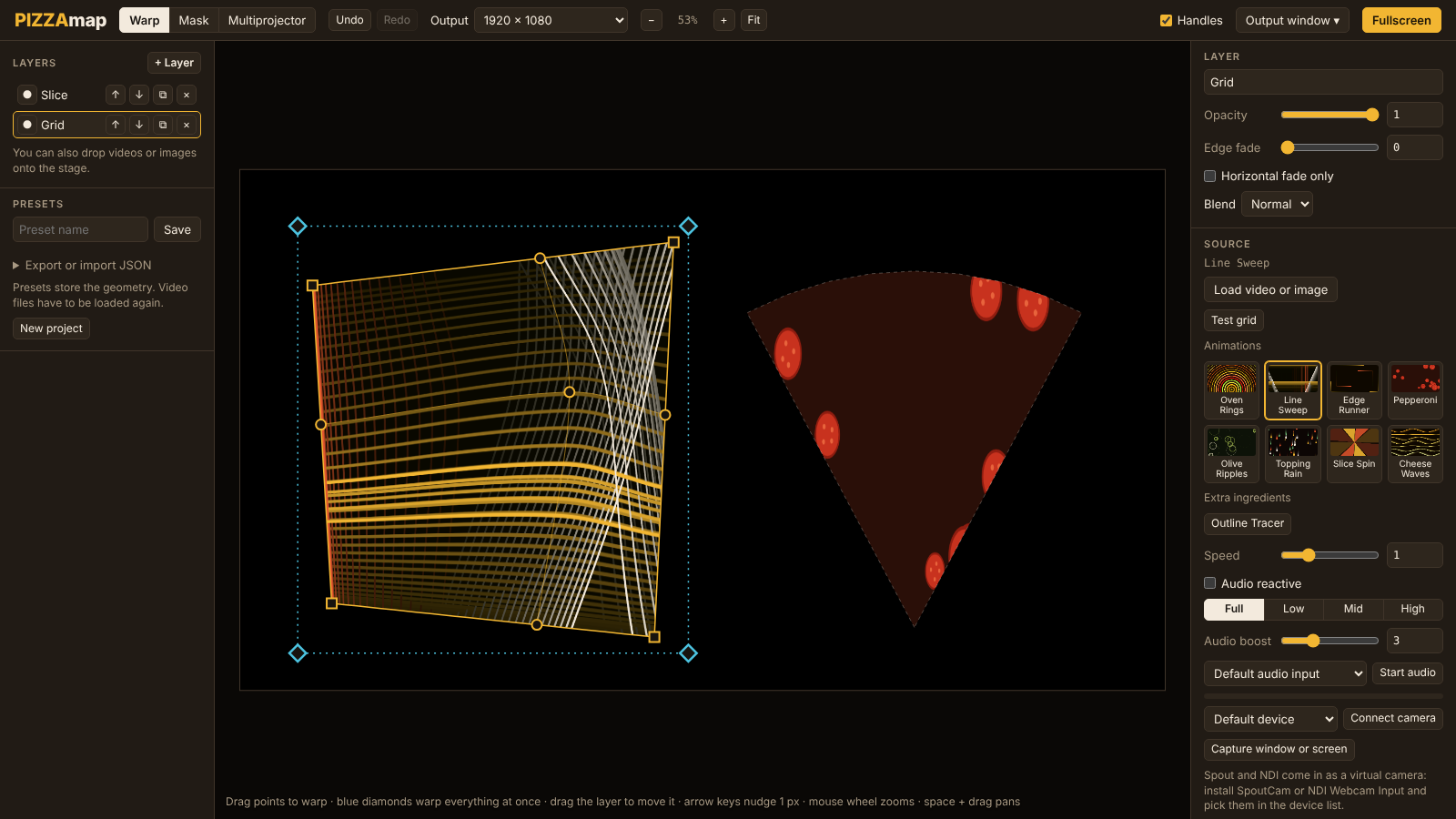Screen dimensions: 1456x819
Task: Click Load video or image
Action: tap(1270, 289)
